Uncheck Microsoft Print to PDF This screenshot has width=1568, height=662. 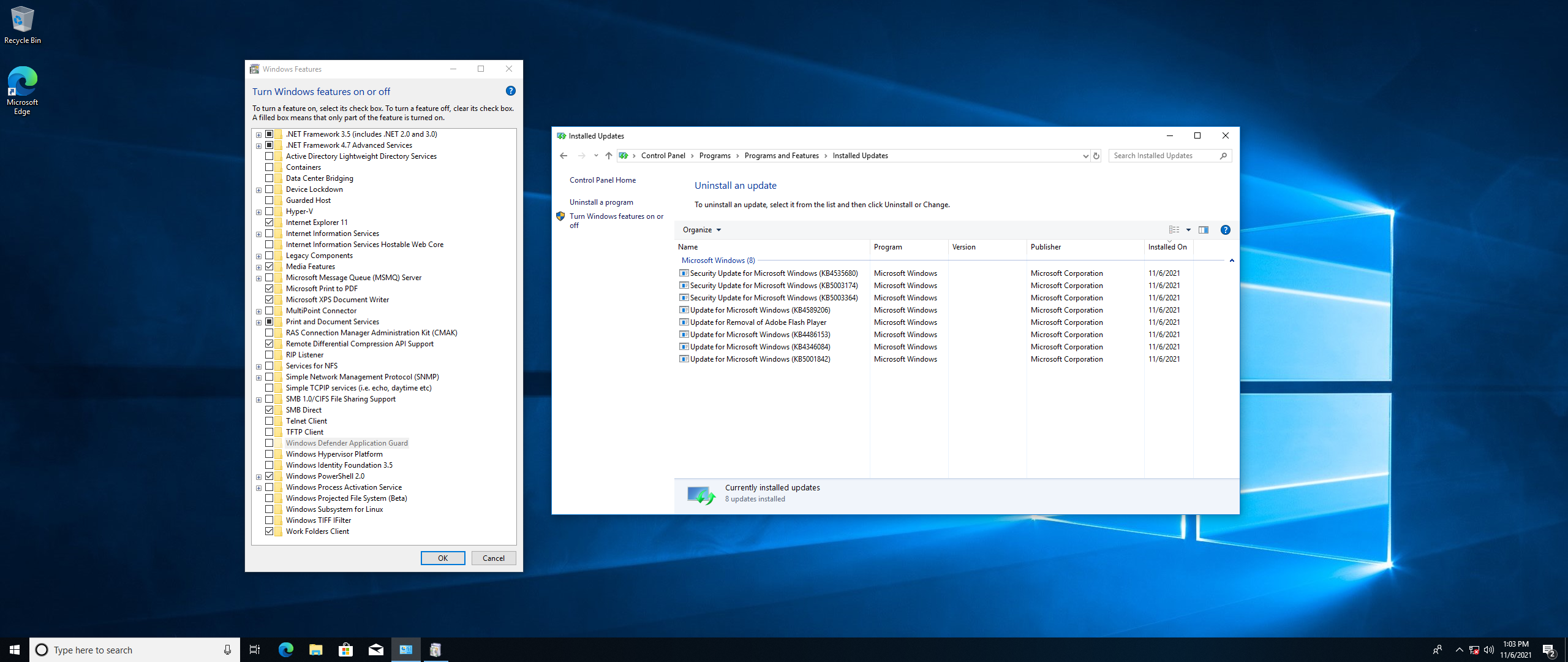pos(269,289)
